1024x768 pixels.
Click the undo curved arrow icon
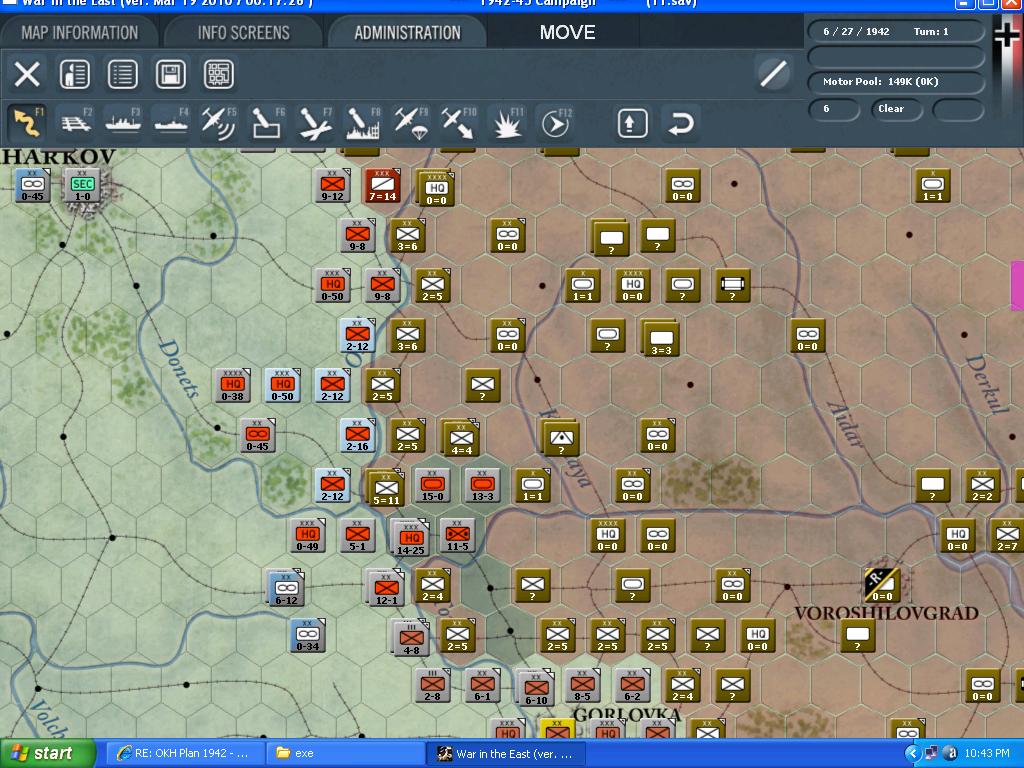(680, 123)
